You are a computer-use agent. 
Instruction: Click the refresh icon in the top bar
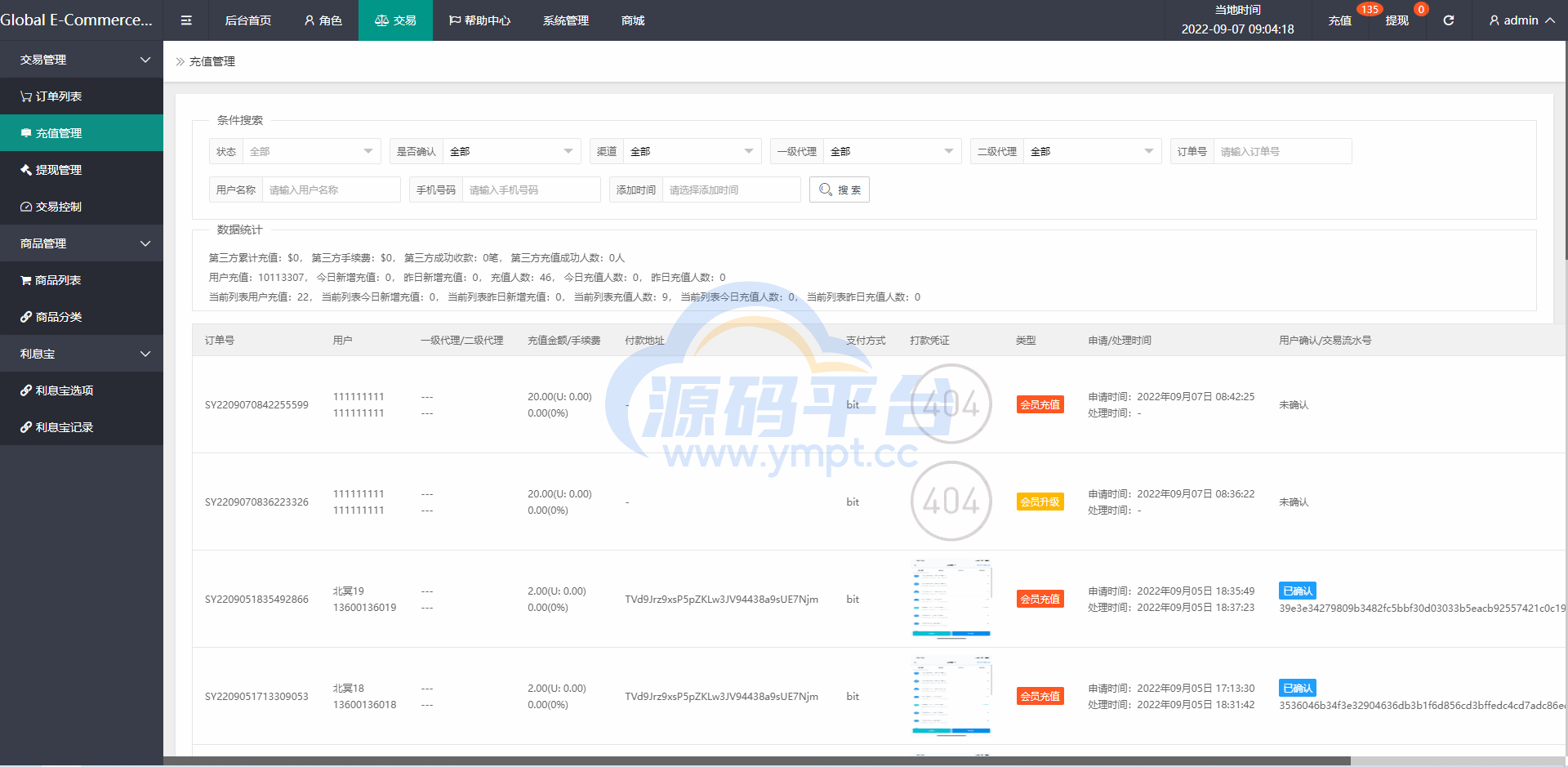point(1448,20)
